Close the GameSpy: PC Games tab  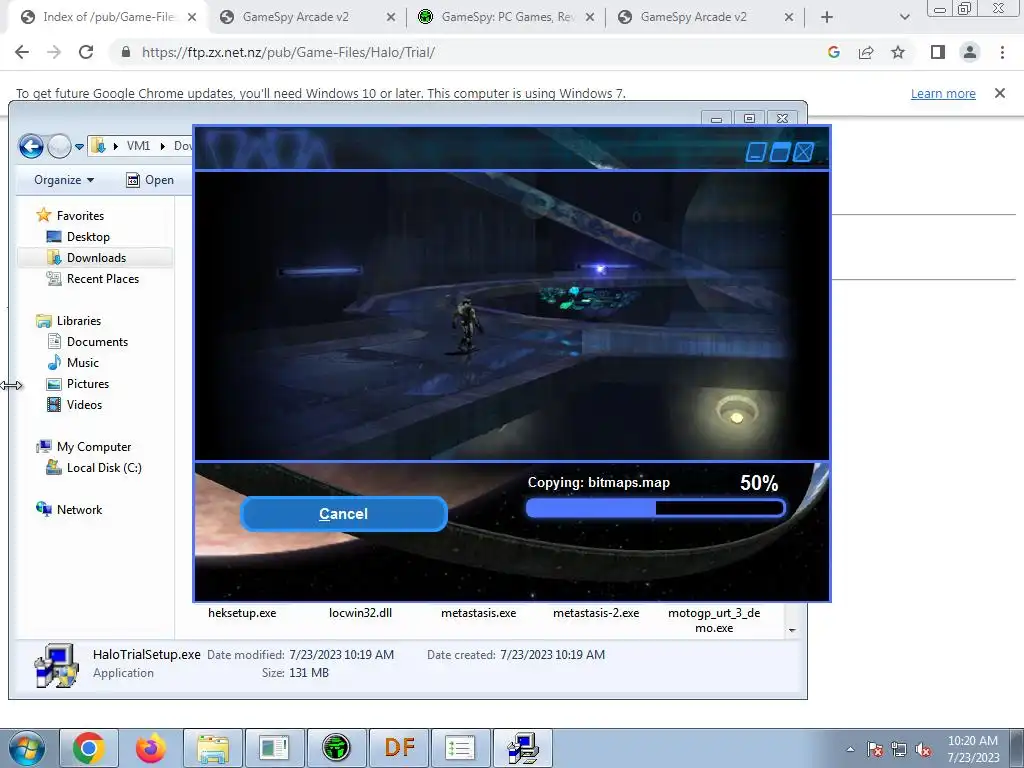[x=590, y=17]
